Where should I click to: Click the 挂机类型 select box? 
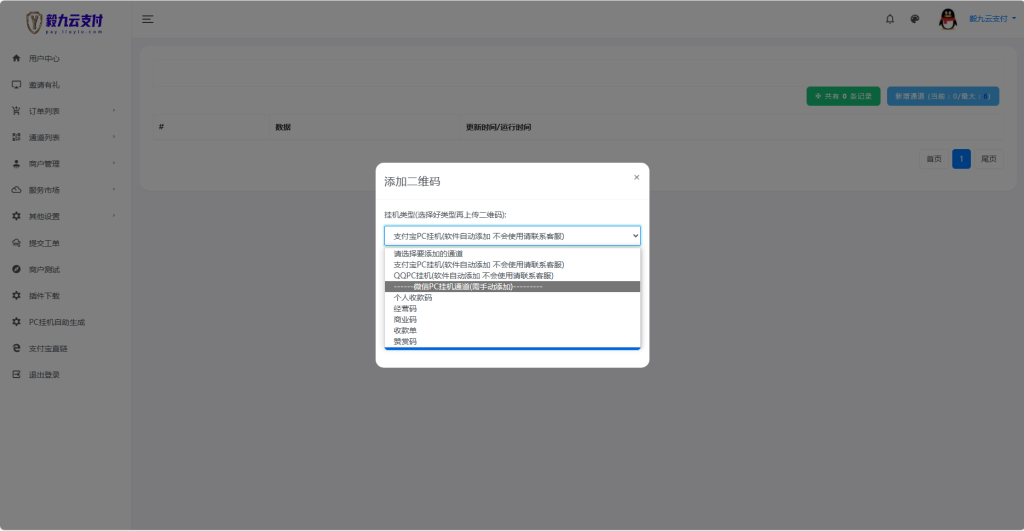coord(512,236)
